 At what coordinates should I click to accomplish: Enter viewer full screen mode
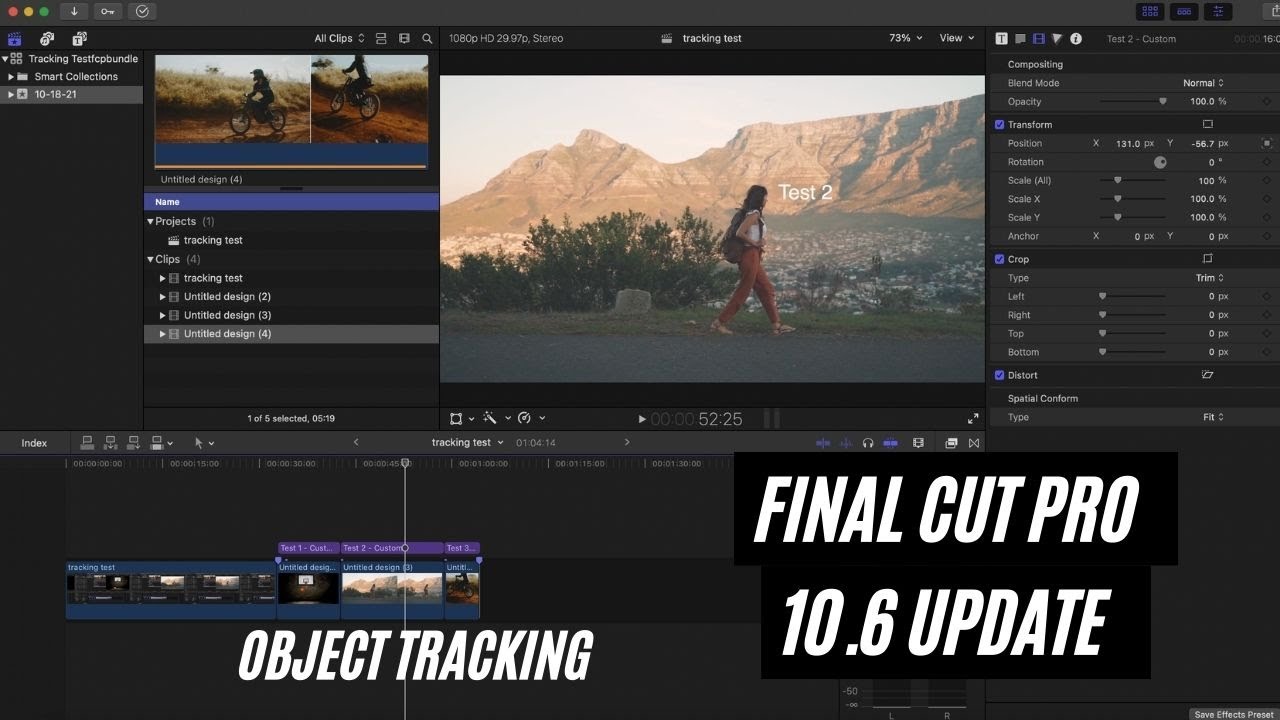pyautogui.click(x=973, y=419)
